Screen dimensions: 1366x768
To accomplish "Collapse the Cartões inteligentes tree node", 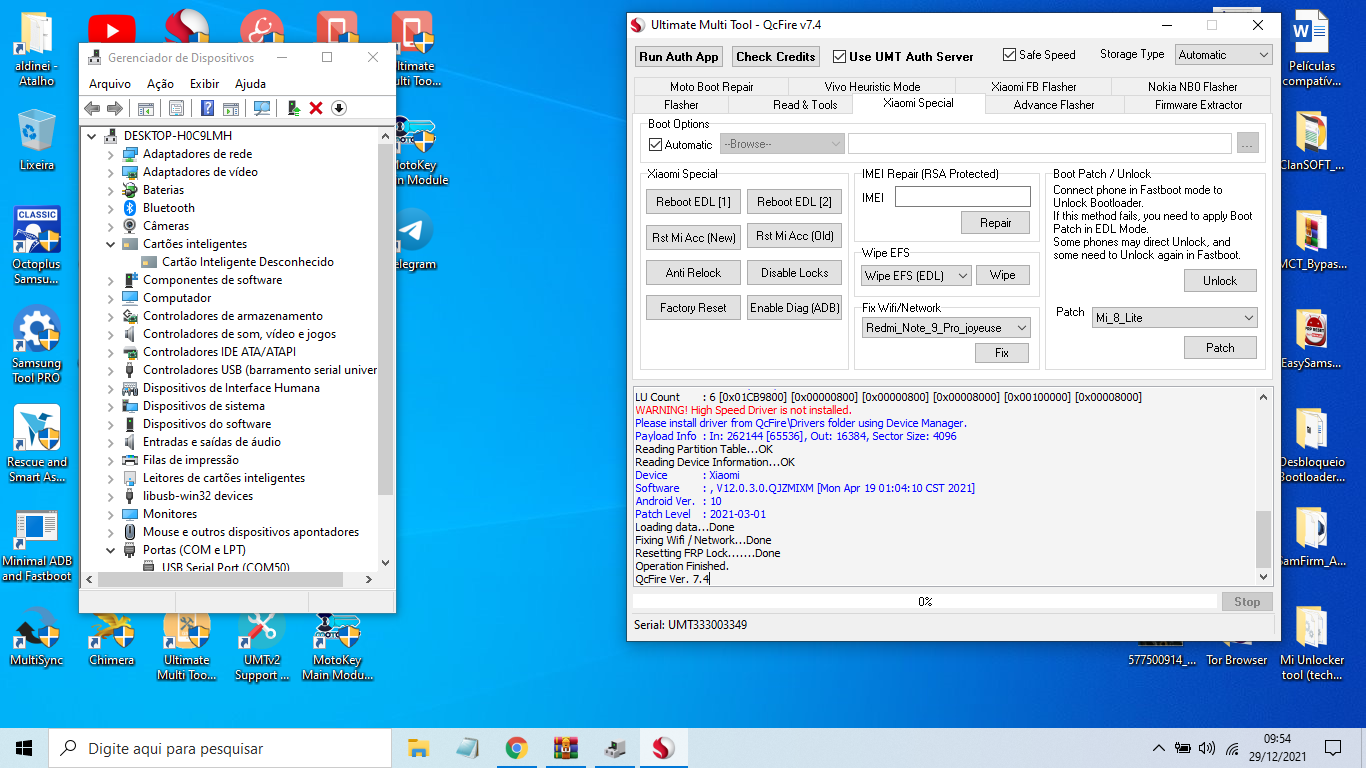I will click(111, 244).
